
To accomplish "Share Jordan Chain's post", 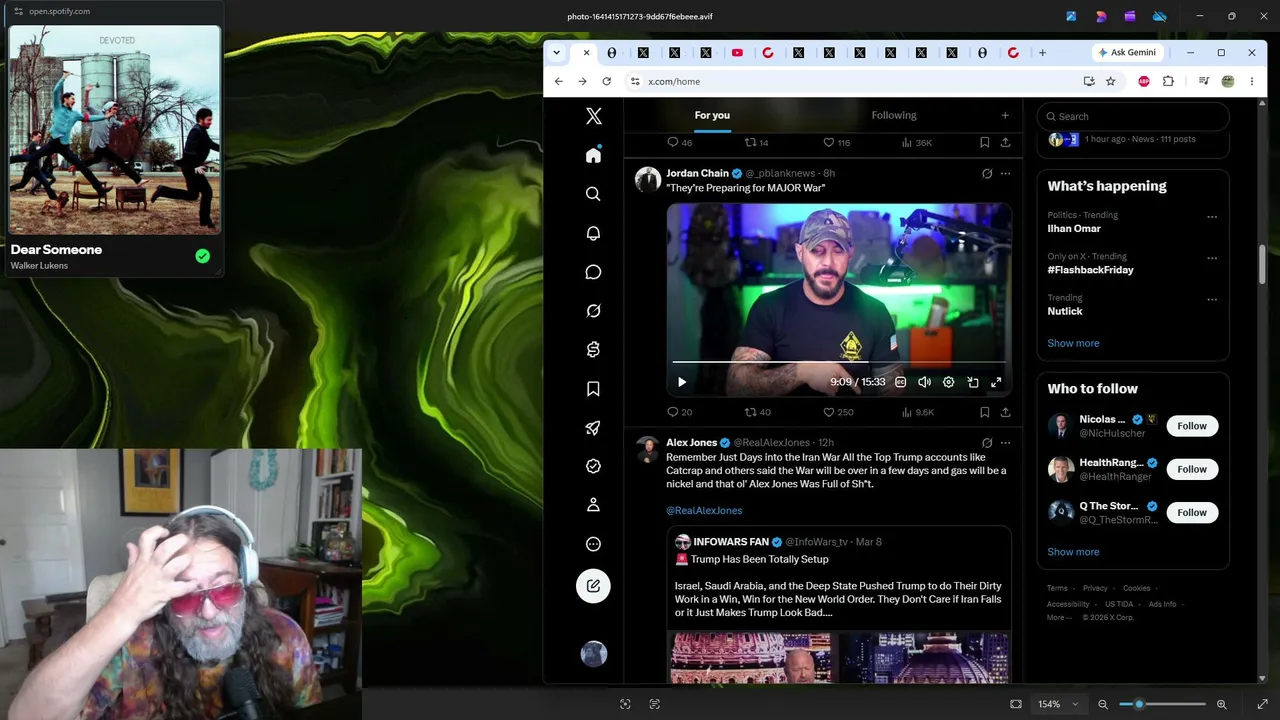I will click(1005, 412).
